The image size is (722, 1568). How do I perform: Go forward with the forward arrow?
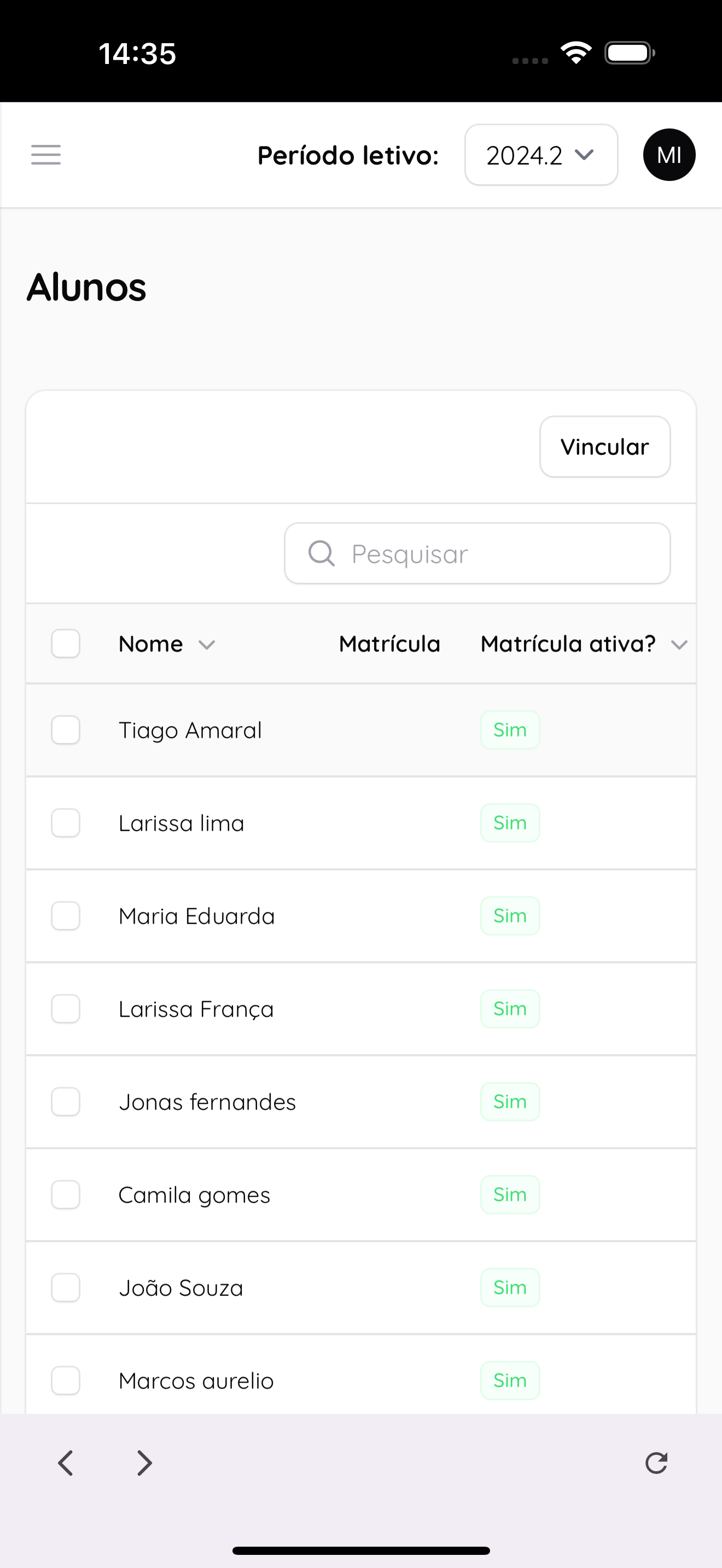click(x=144, y=1462)
